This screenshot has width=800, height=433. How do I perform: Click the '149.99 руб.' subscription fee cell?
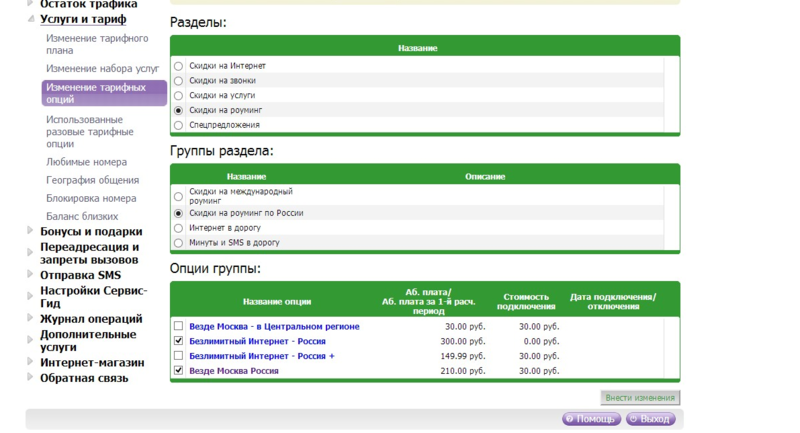(463, 356)
